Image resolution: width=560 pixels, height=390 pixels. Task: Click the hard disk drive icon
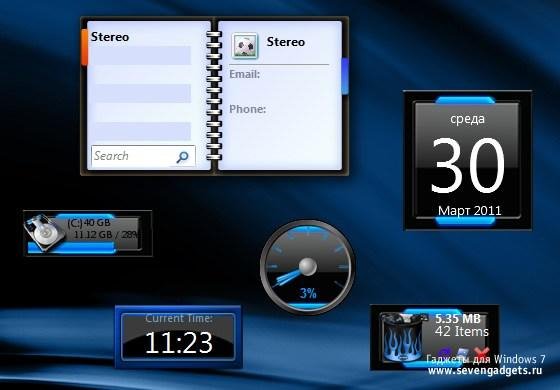(44, 233)
